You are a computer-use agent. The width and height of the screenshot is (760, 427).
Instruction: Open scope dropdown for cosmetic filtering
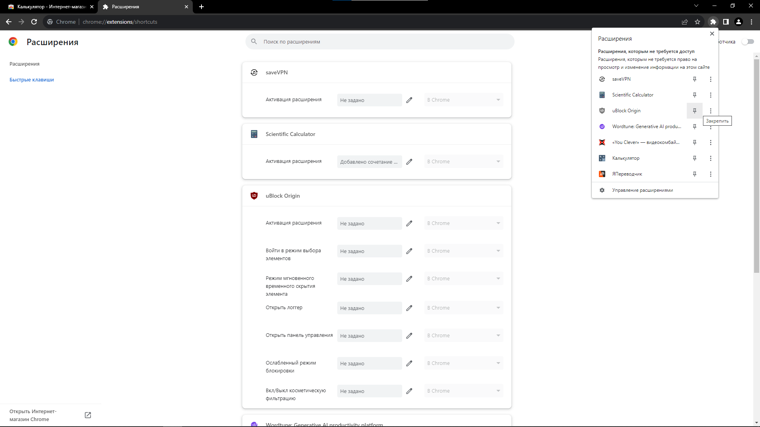(463, 391)
